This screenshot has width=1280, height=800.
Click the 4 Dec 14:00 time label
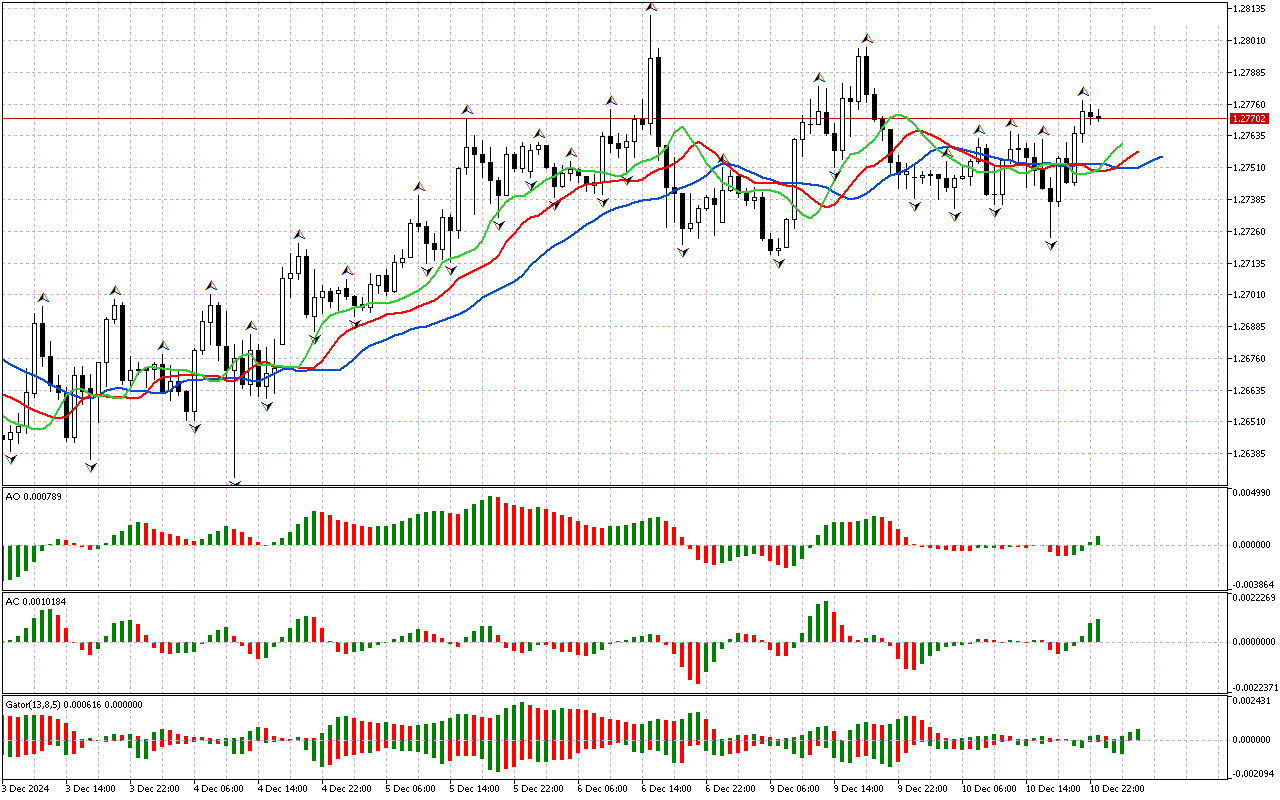(284, 788)
